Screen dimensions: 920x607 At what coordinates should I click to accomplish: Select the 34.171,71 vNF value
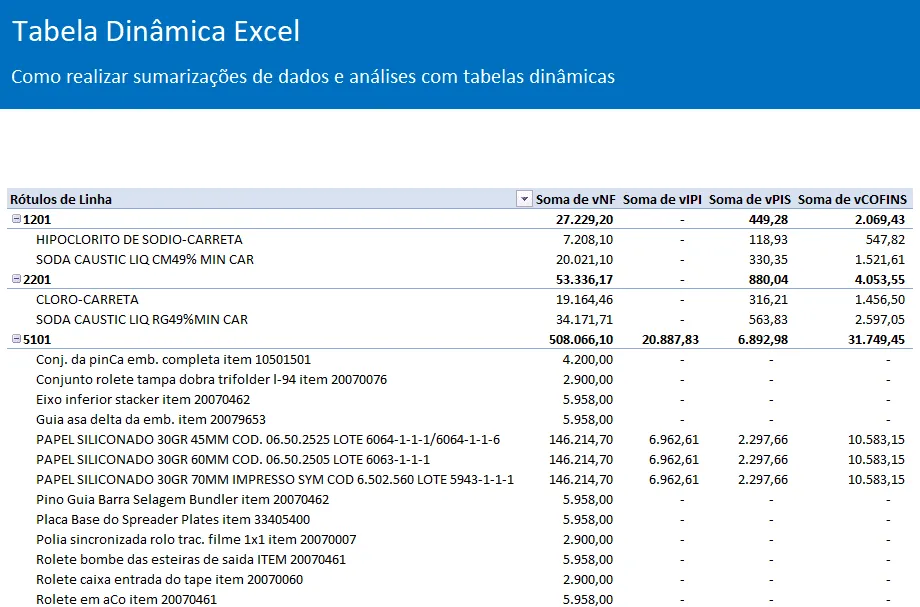tap(584, 320)
